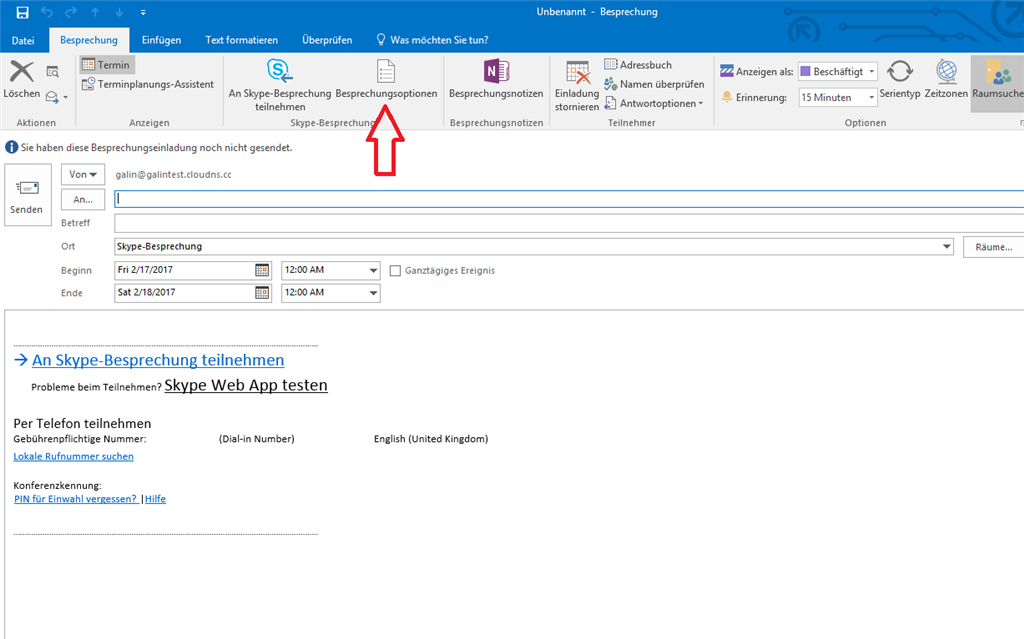This screenshot has height=639, width=1024.
Task: Click the Ende date field Sat 2/18/2017
Action: [184, 293]
